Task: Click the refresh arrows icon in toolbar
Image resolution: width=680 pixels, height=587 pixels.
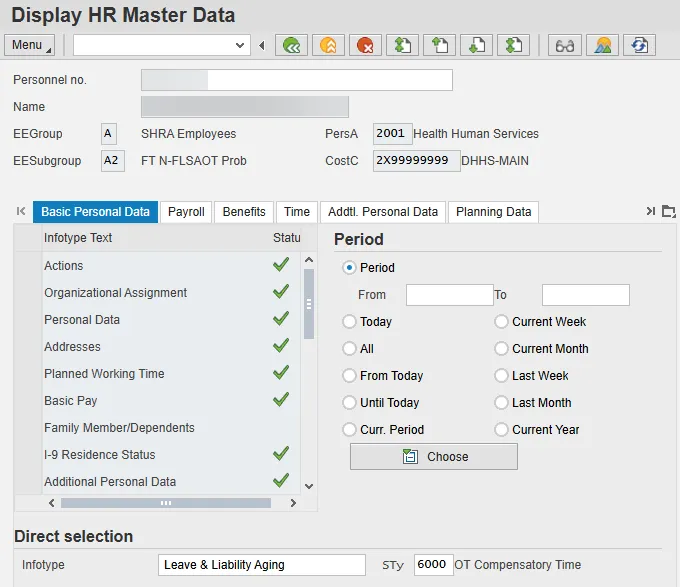Action: pyautogui.click(x=639, y=45)
